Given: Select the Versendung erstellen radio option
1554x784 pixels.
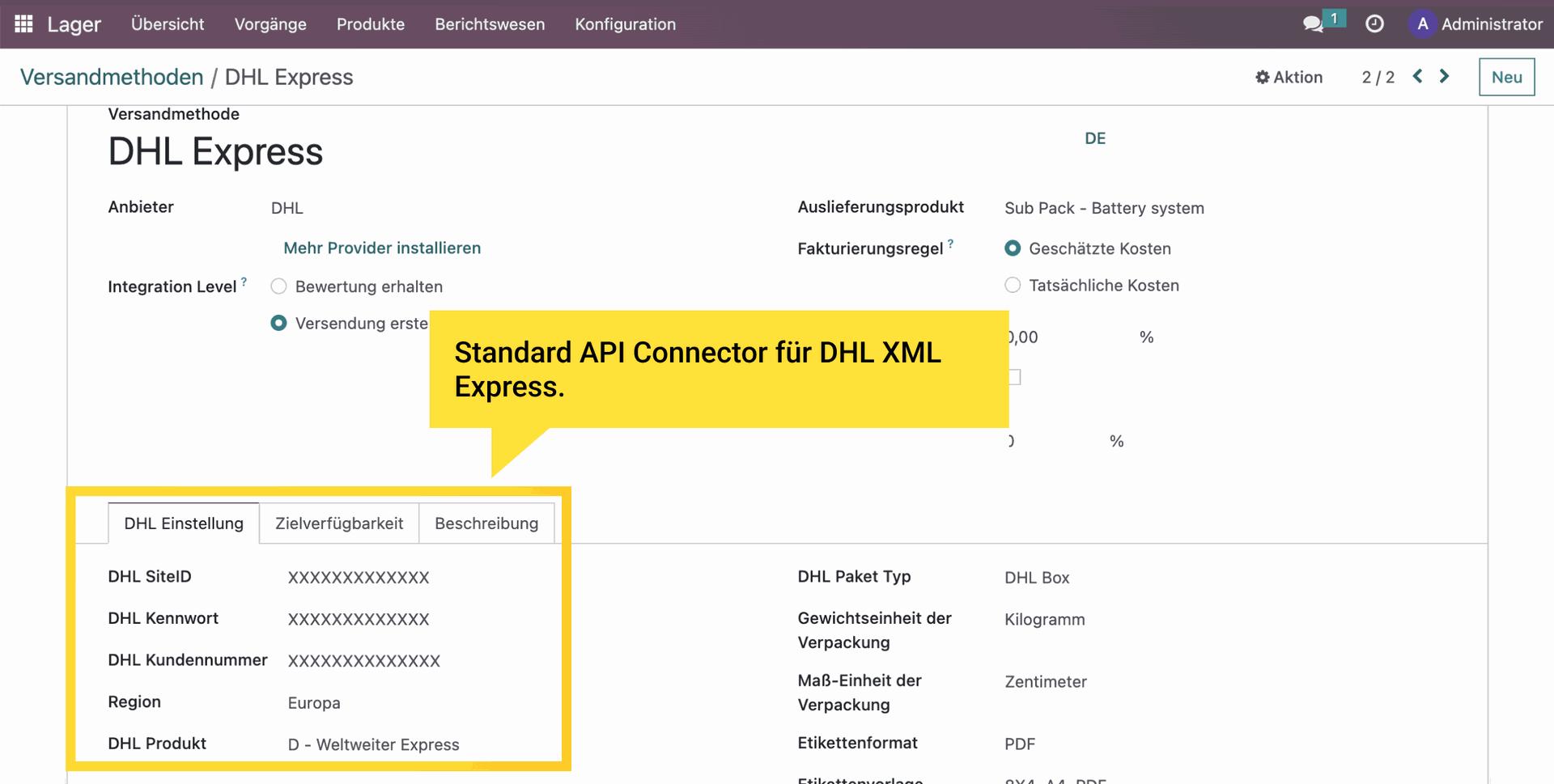Looking at the screenshot, I should pos(278,323).
